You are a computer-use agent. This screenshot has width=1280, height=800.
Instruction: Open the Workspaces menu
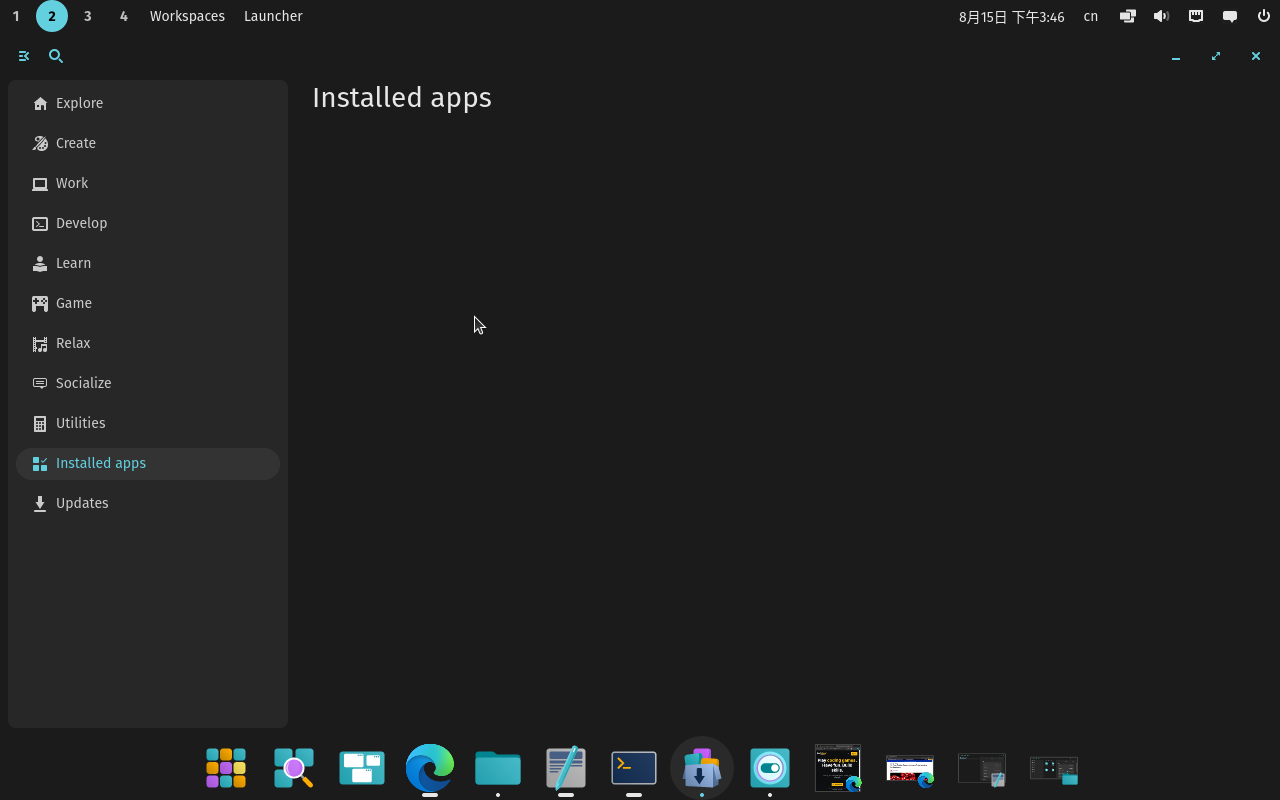pos(187,16)
